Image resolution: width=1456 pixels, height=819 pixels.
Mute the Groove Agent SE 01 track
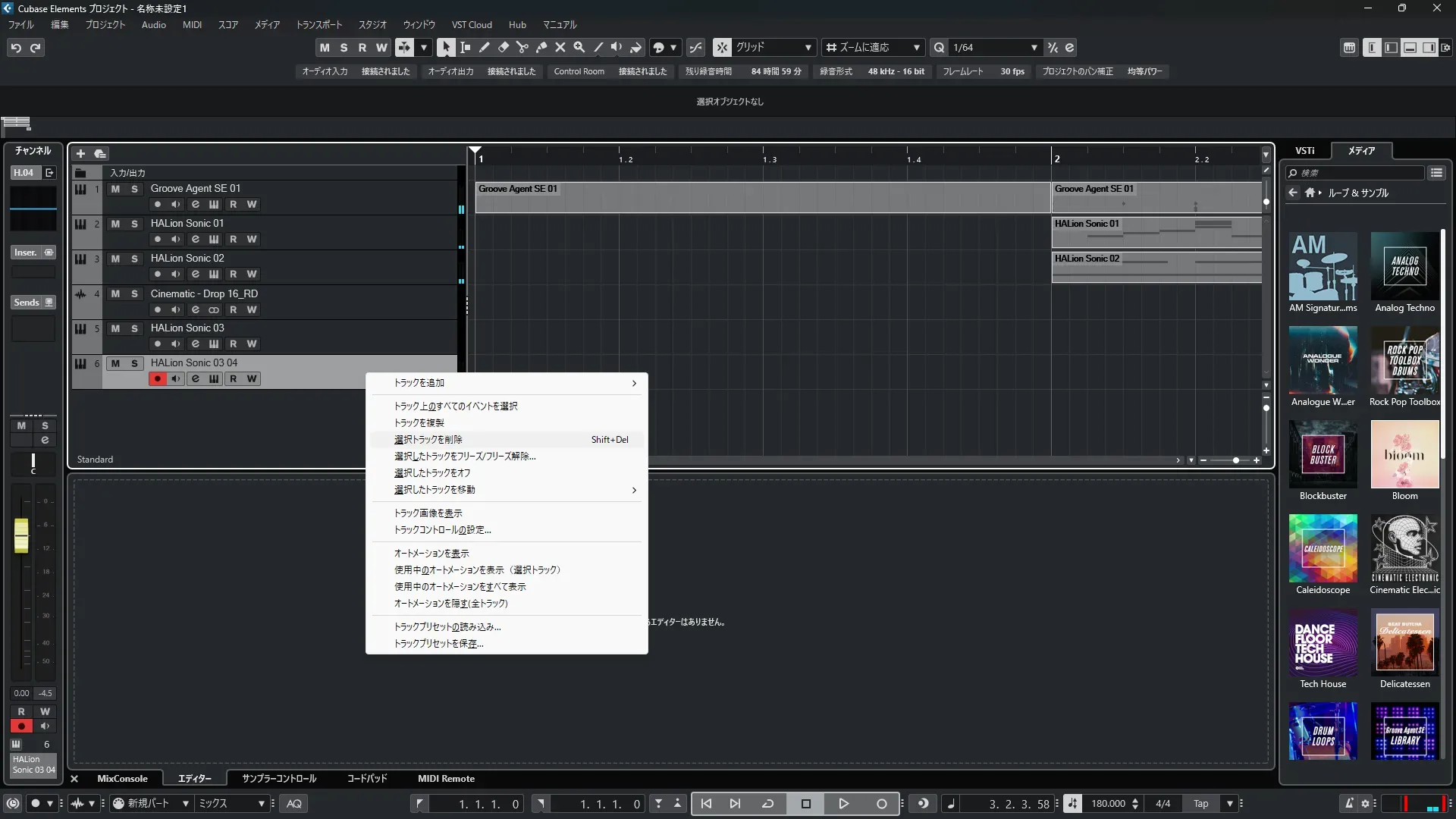pyautogui.click(x=115, y=189)
